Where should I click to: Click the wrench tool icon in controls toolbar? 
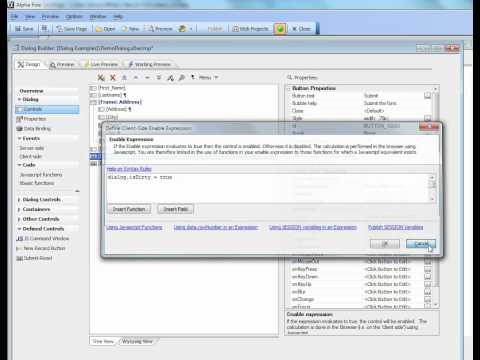point(182,78)
